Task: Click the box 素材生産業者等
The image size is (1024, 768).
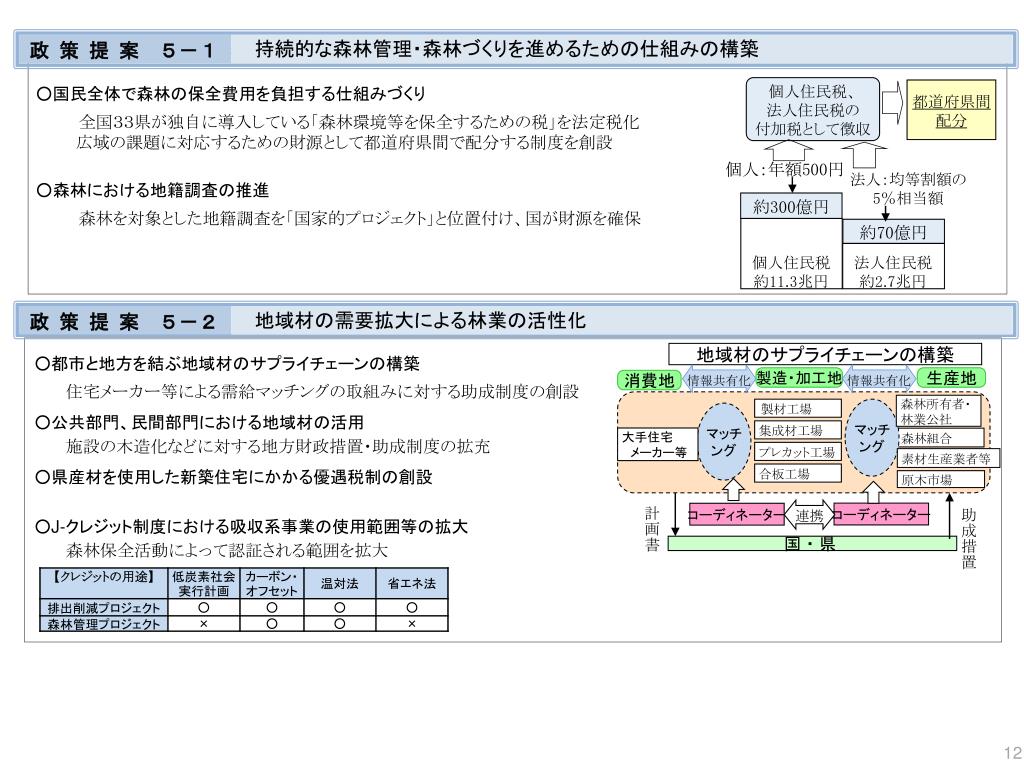Action: click(949, 458)
